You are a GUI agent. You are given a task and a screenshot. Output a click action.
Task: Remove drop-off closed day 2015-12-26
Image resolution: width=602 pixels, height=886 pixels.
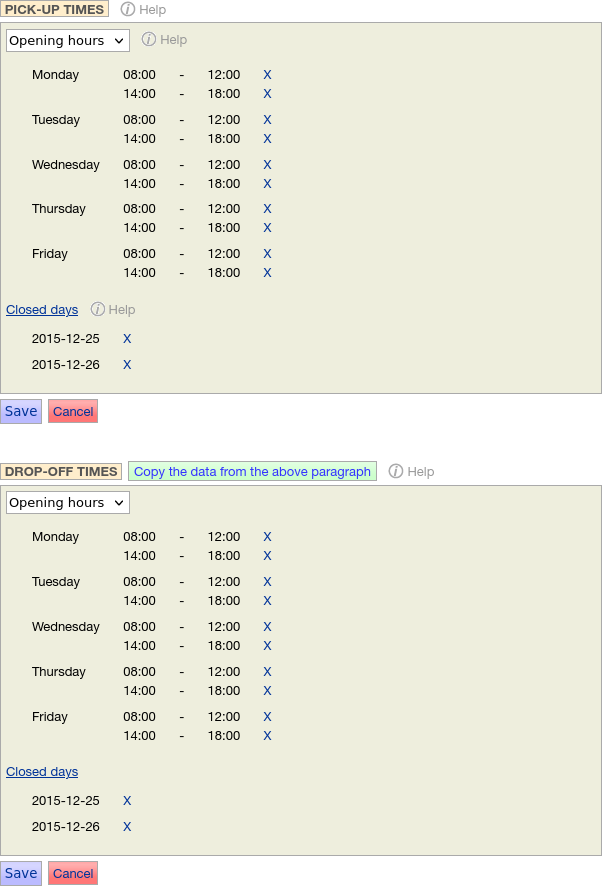(127, 827)
